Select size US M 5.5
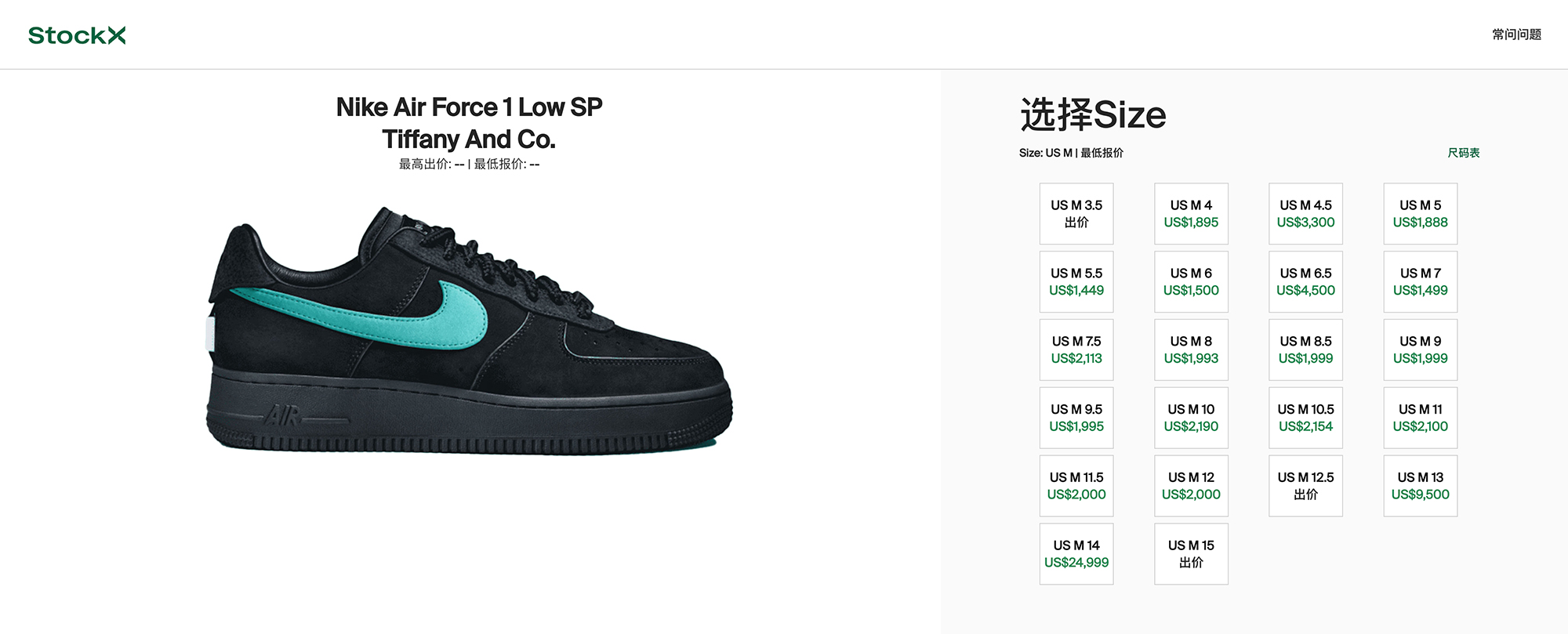1568x634 pixels. point(1076,282)
